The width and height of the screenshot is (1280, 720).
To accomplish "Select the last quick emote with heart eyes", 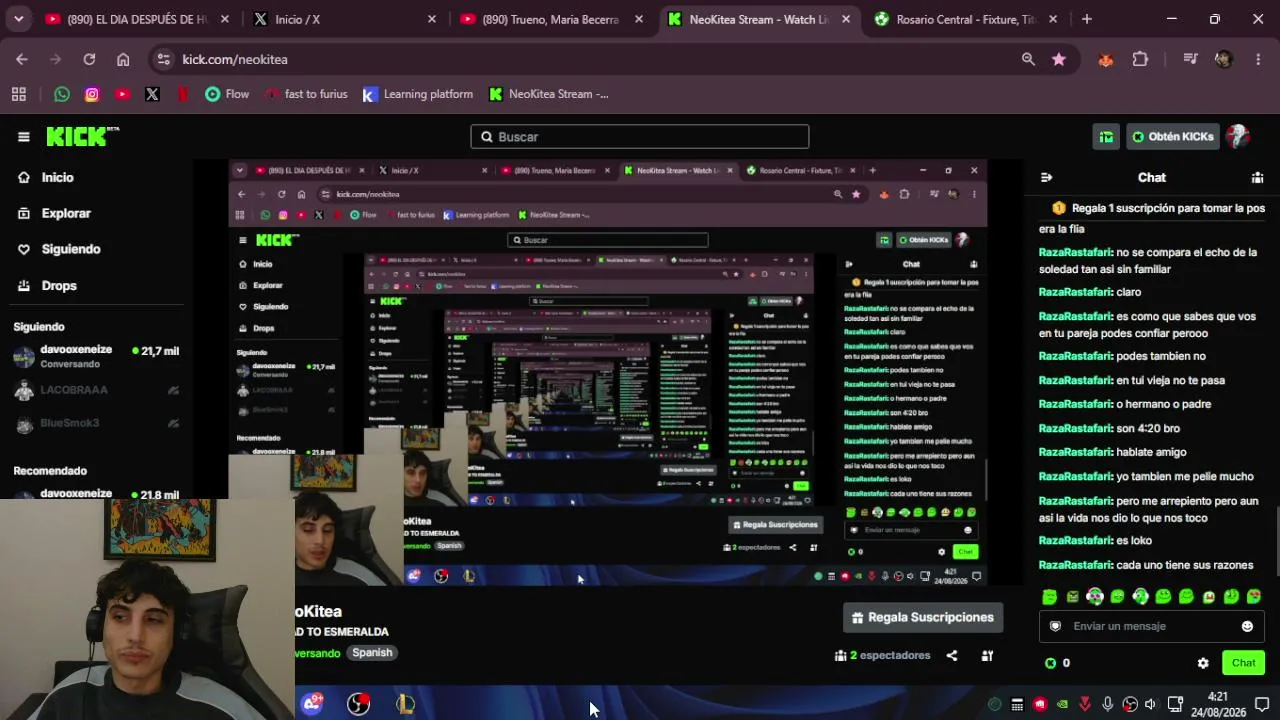I will click(x=1254, y=597).
